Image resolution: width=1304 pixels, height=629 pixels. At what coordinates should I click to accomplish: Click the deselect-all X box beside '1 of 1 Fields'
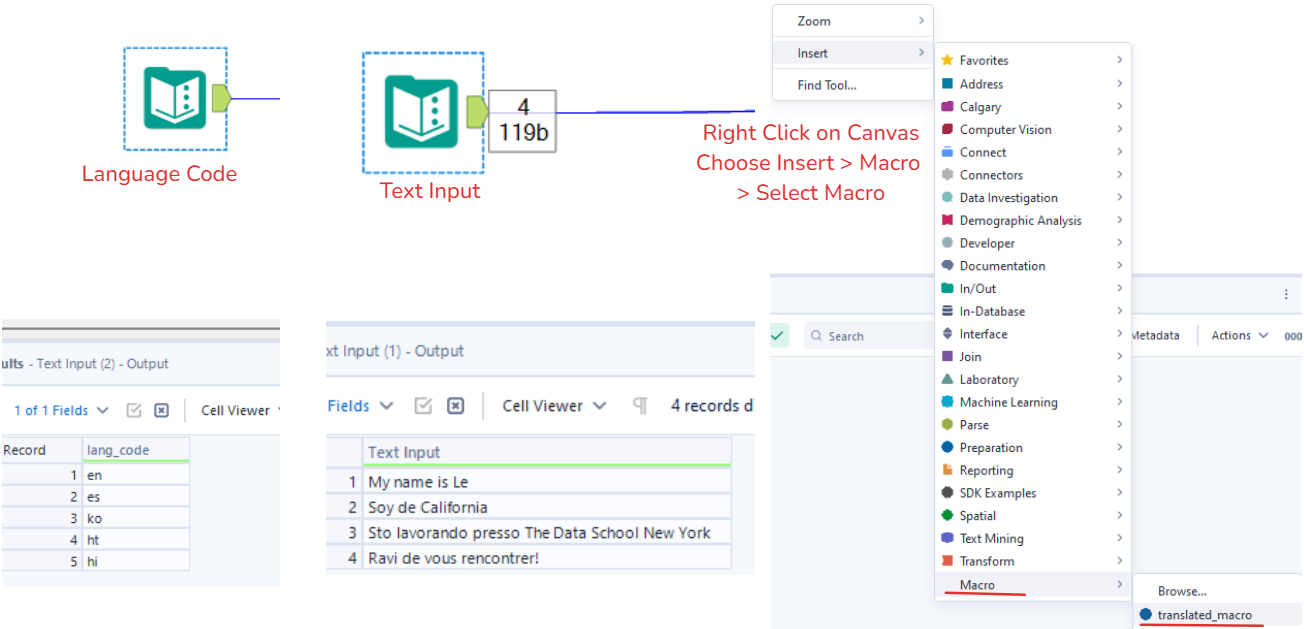[162, 411]
